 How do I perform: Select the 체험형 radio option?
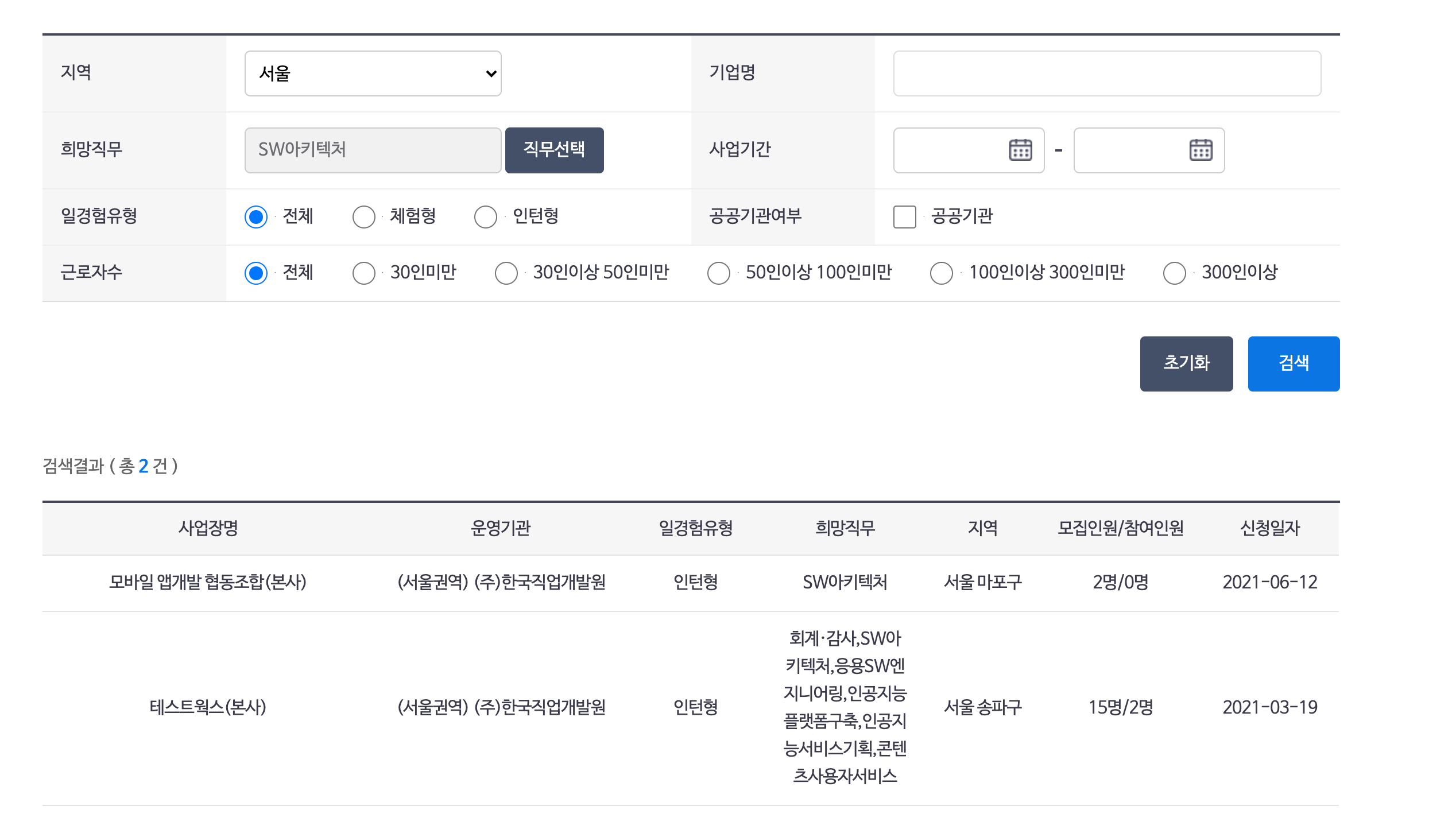pyautogui.click(x=364, y=218)
